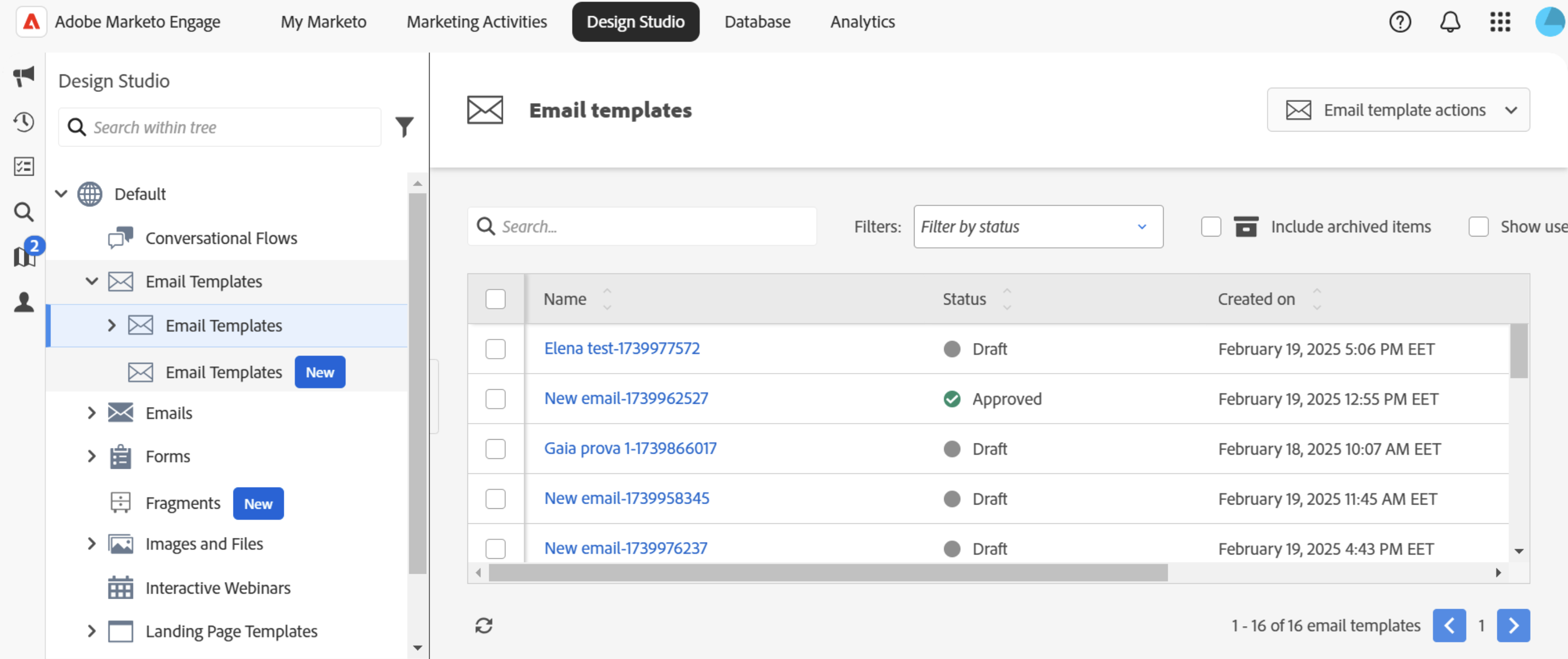The height and width of the screenshot is (659, 1568).
Task: Open Email template actions dropdown
Action: (1398, 110)
